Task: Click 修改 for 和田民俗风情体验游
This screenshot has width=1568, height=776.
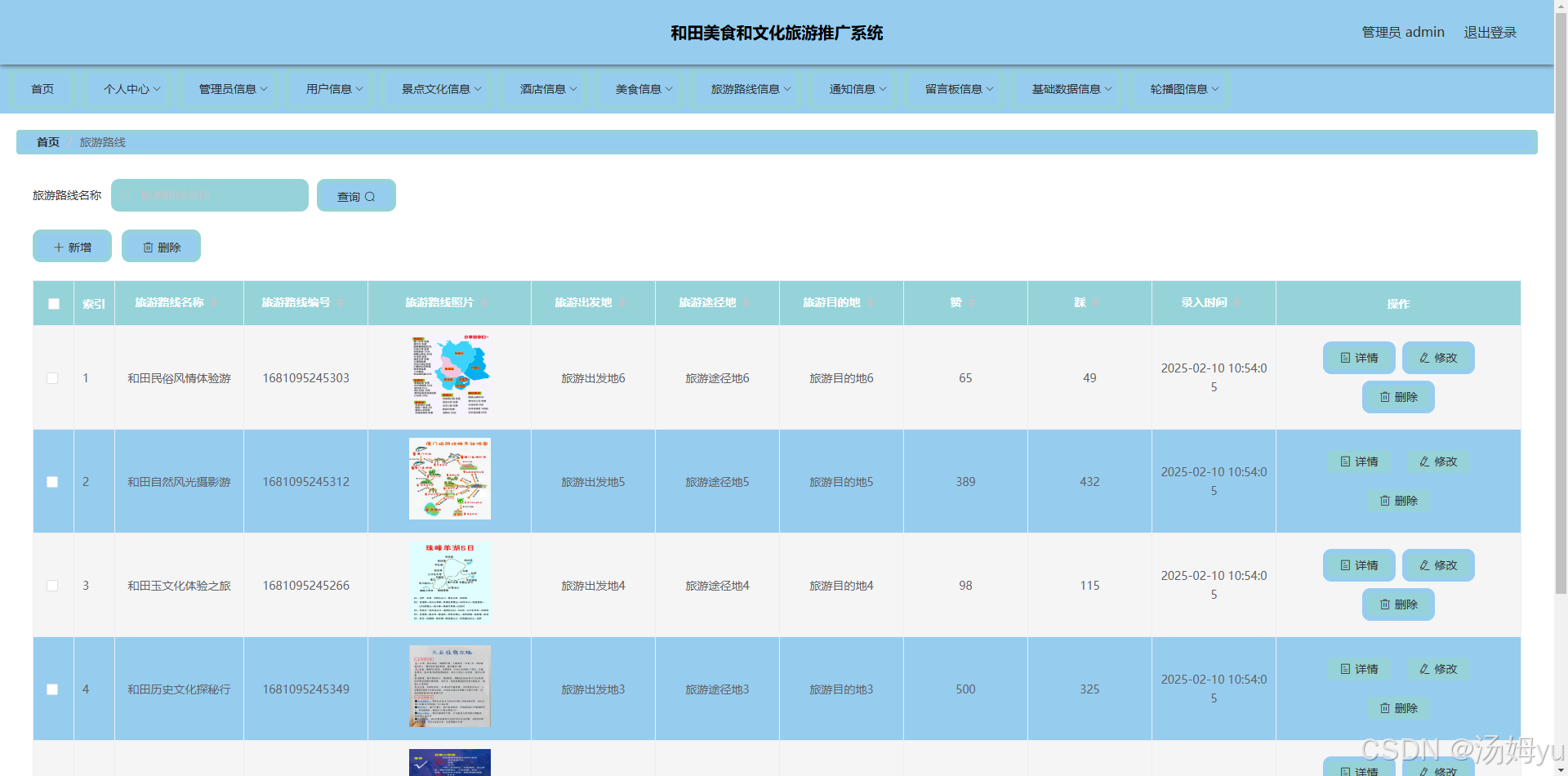Action: (1438, 358)
